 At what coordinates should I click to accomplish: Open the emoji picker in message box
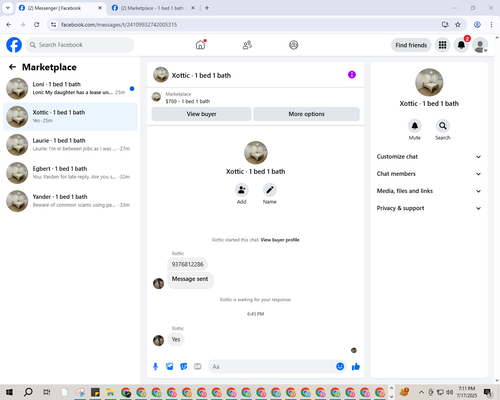point(340,367)
